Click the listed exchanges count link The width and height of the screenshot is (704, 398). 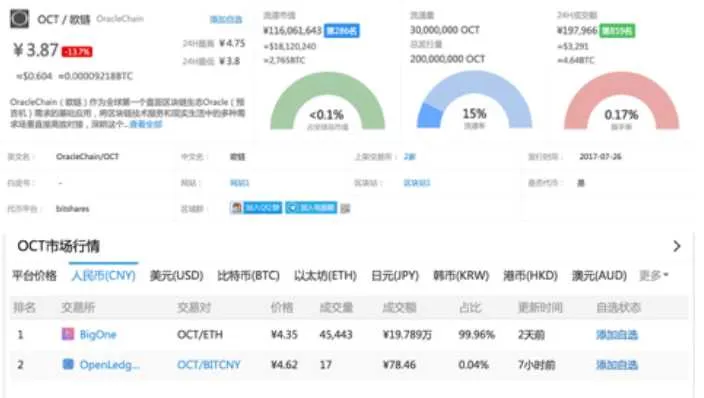409,157
